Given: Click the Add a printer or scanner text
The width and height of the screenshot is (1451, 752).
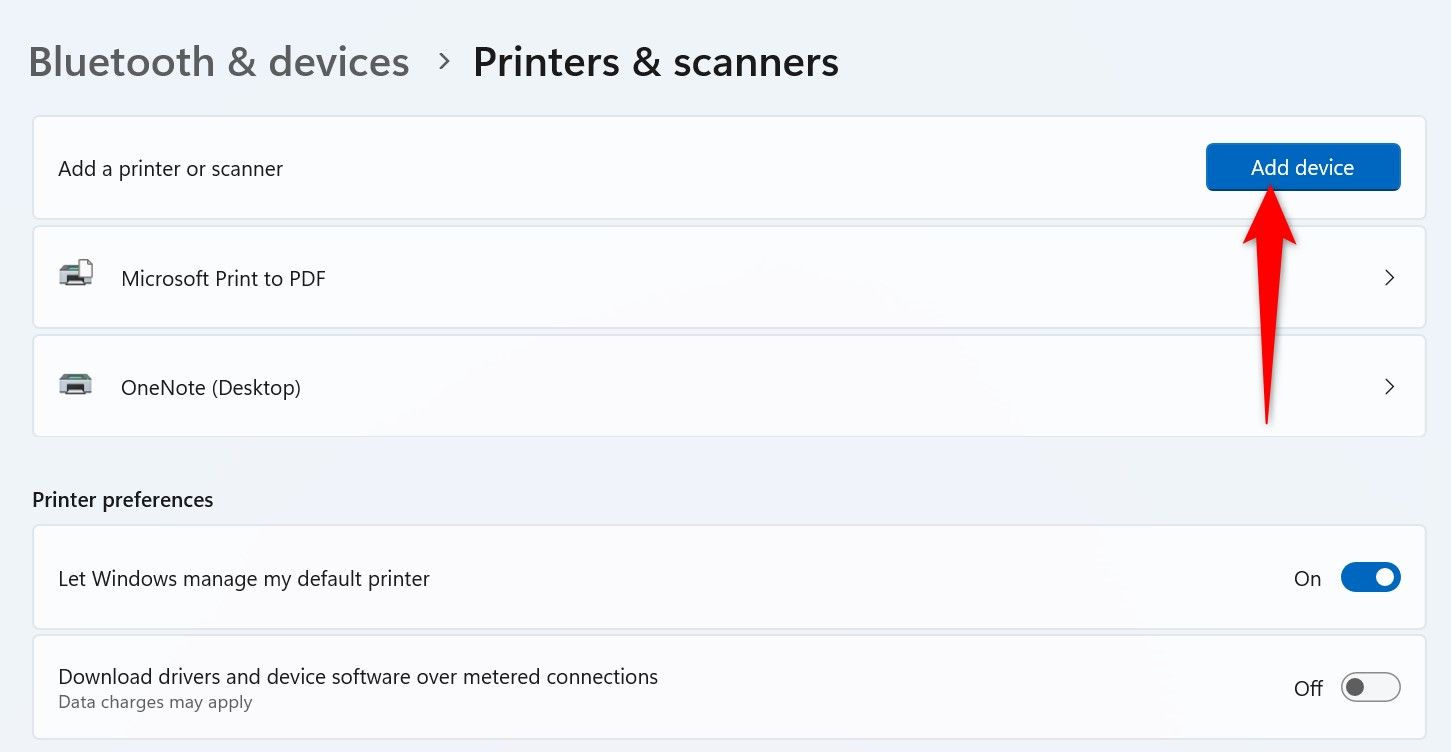Looking at the screenshot, I should [170, 169].
